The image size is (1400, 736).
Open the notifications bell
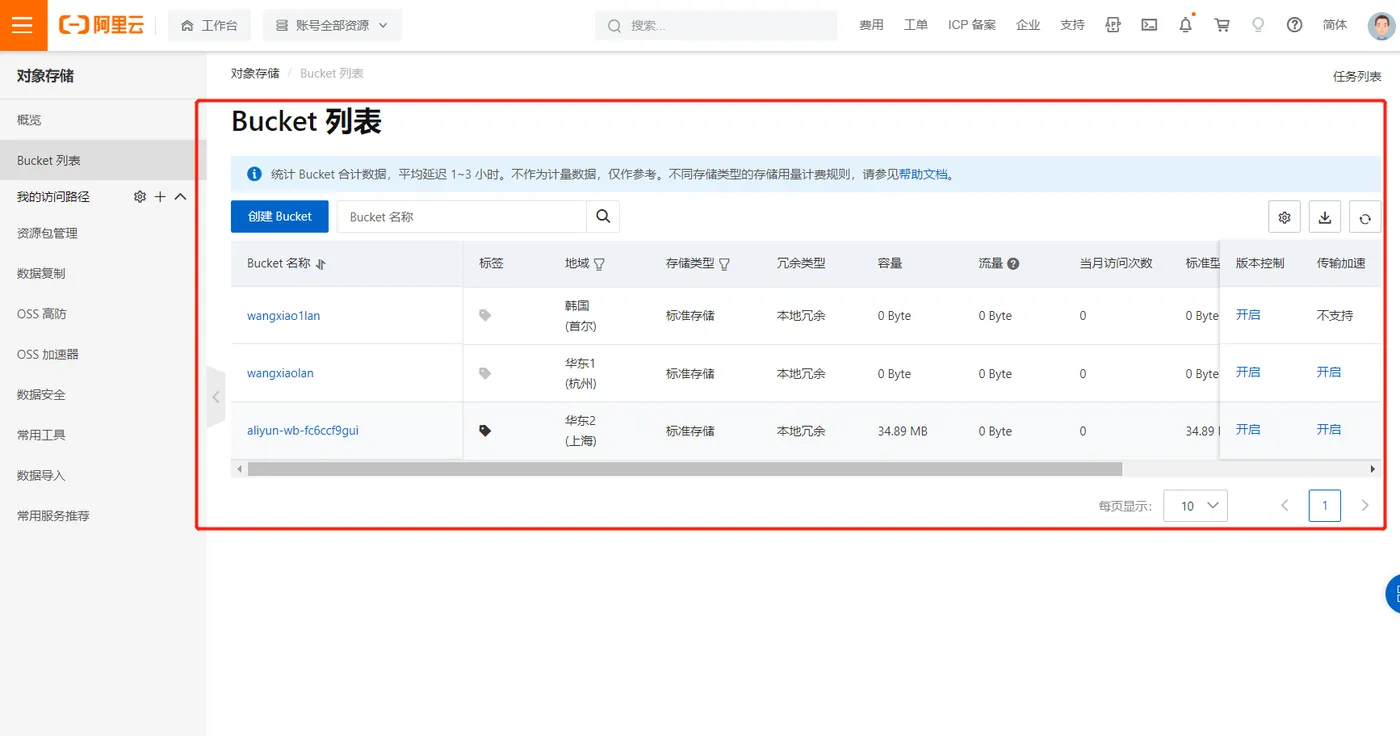point(1185,25)
